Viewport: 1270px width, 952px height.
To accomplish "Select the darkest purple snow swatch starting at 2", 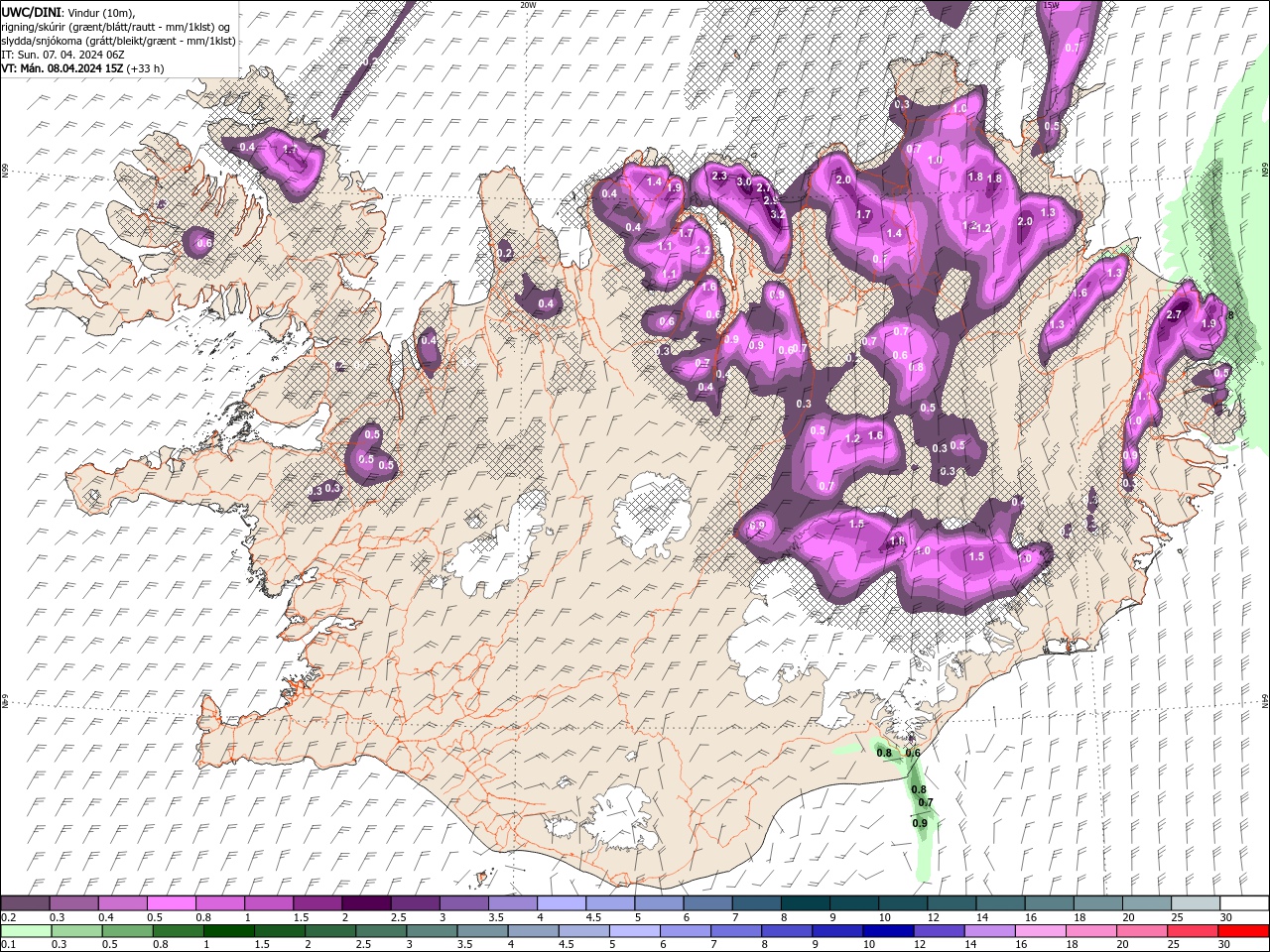I will tap(366, 902).
